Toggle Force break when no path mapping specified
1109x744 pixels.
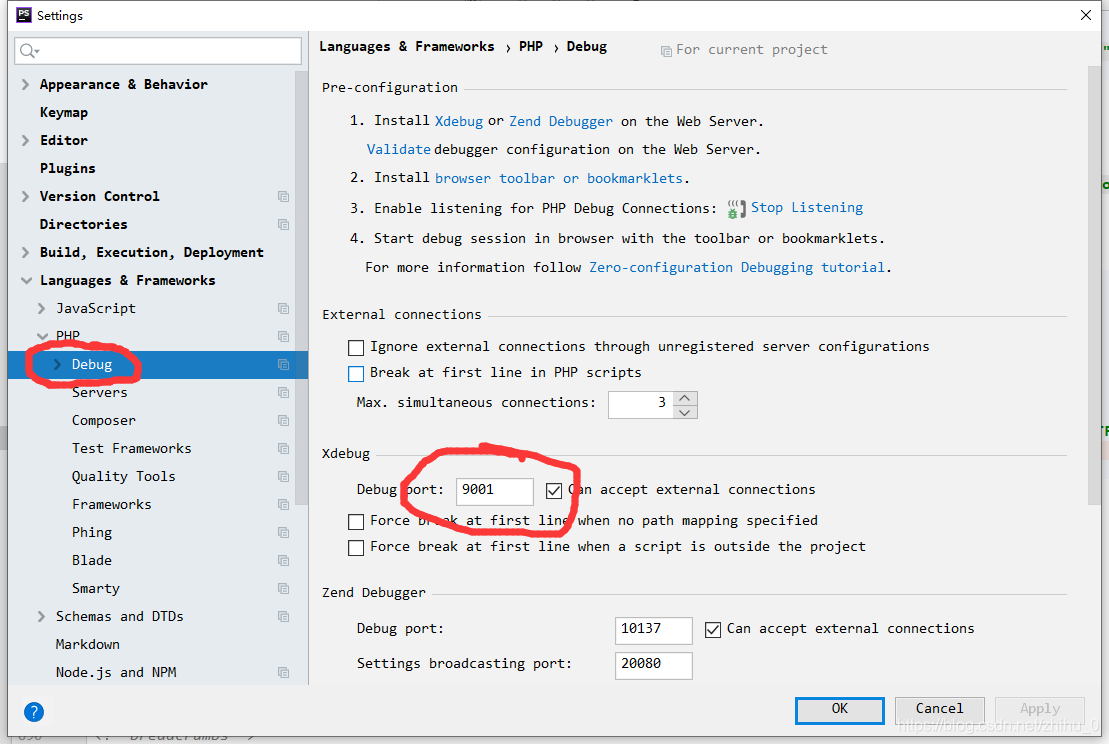(356, 522)
